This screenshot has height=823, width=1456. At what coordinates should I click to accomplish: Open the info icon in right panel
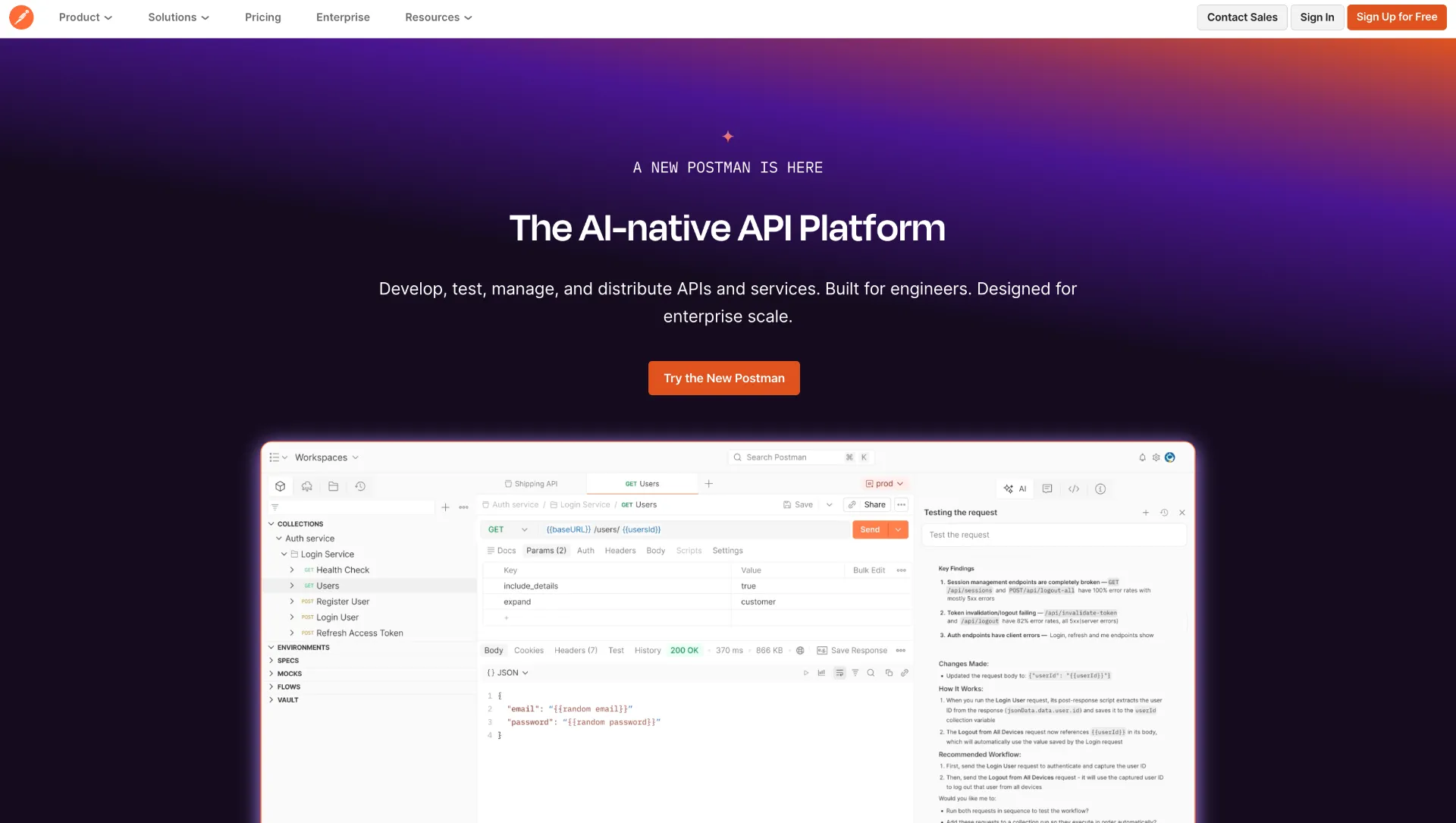pyautogui.click(x=1100, y=488)
